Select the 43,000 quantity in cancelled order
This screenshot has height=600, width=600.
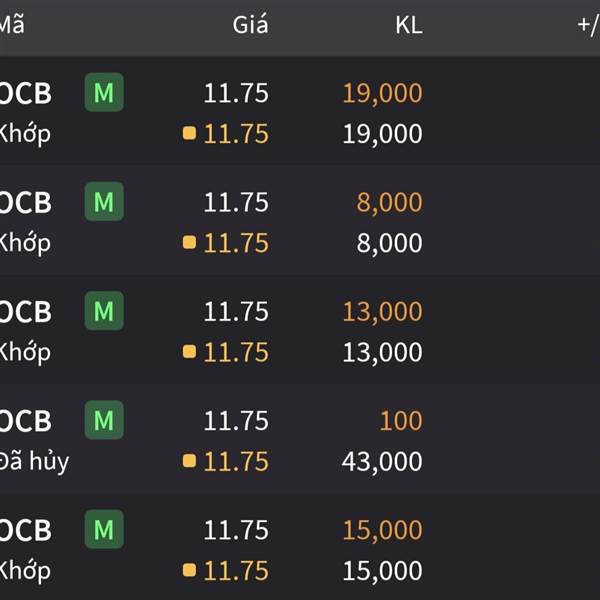tap(382, 461)
